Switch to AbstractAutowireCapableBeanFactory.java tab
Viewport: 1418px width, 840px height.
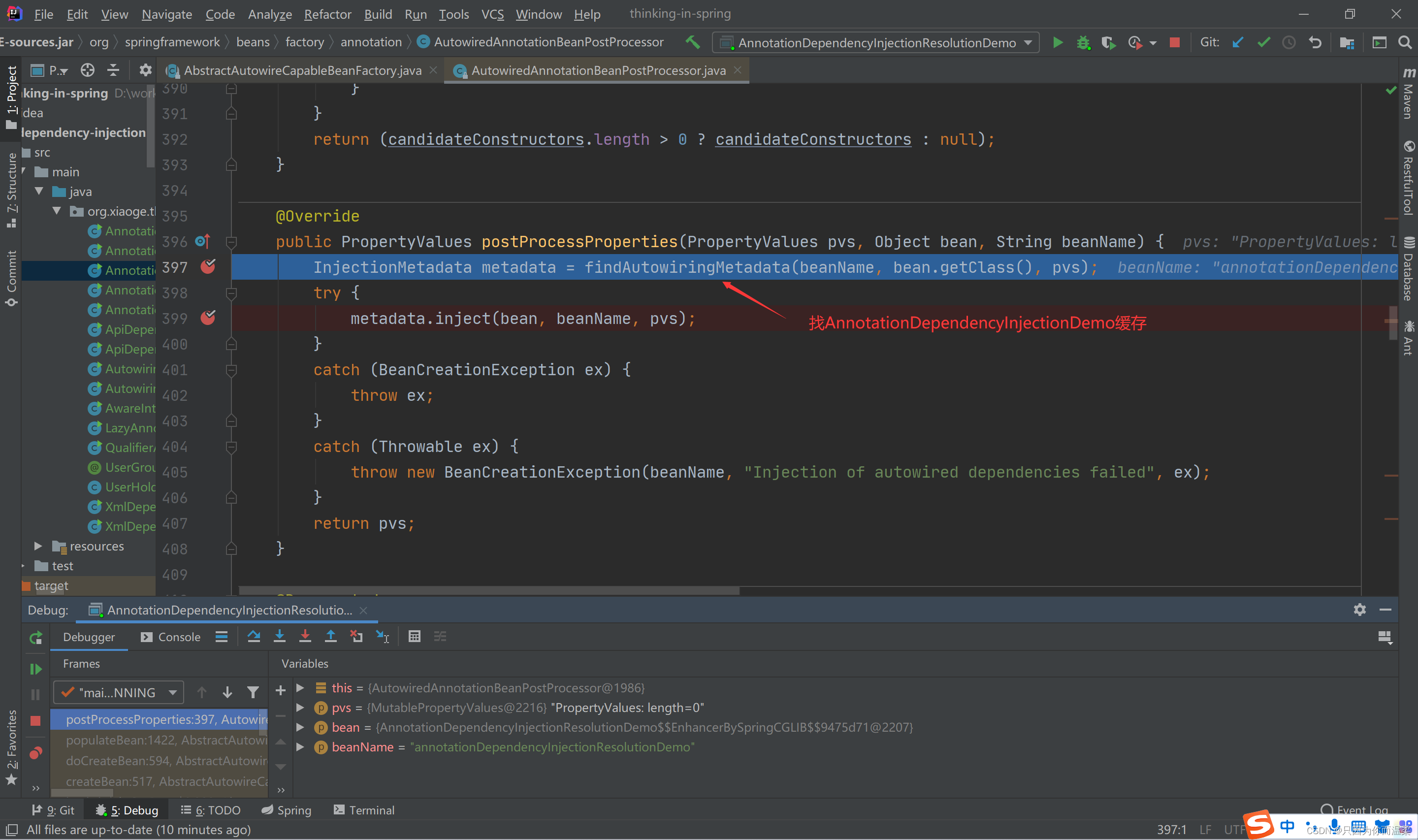point(303,70)
